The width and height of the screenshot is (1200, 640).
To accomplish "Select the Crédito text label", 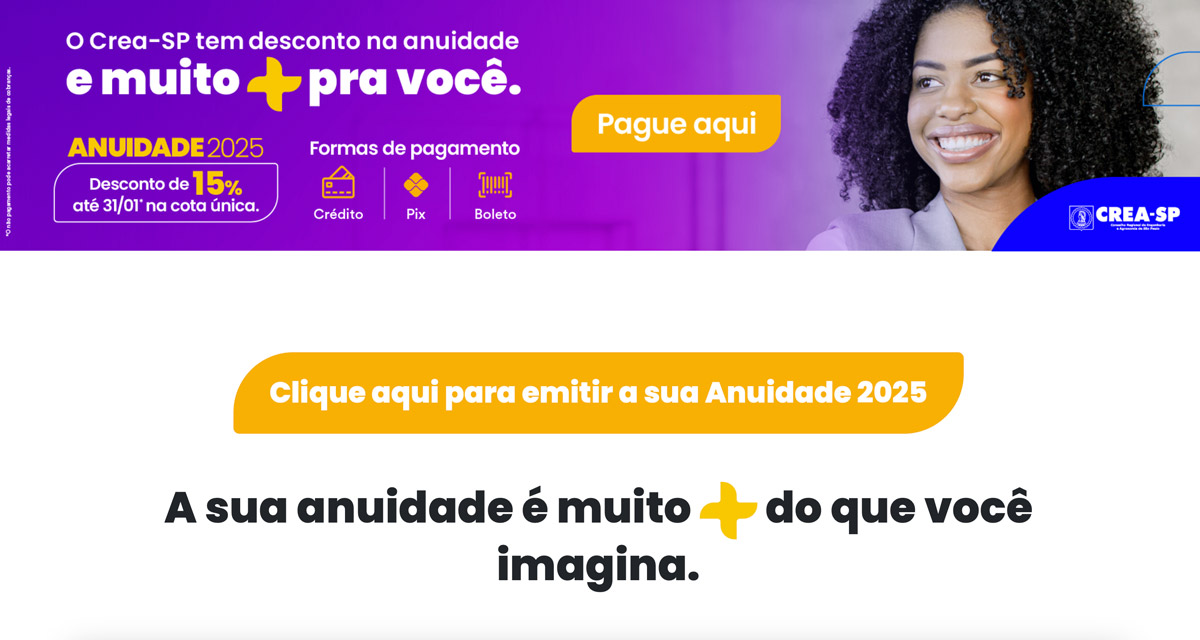I will pyautogui.click(x=338, y=214).
